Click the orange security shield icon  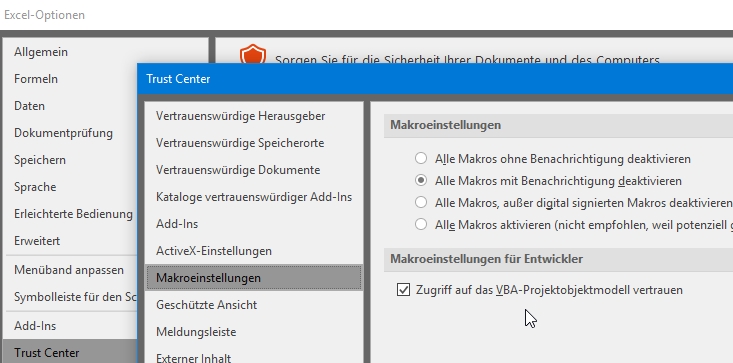pos(253,54)
